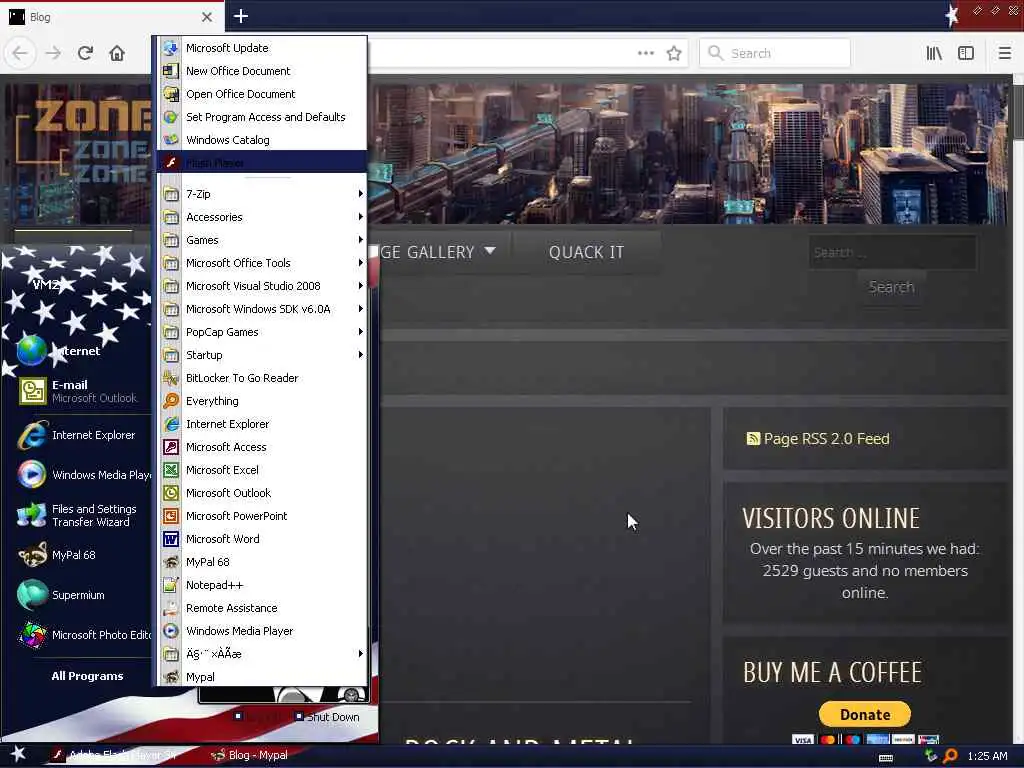This screenshot has width=1024, height=768.
Task: Launch Microsoft Word
Action: [x=262, y=539]
